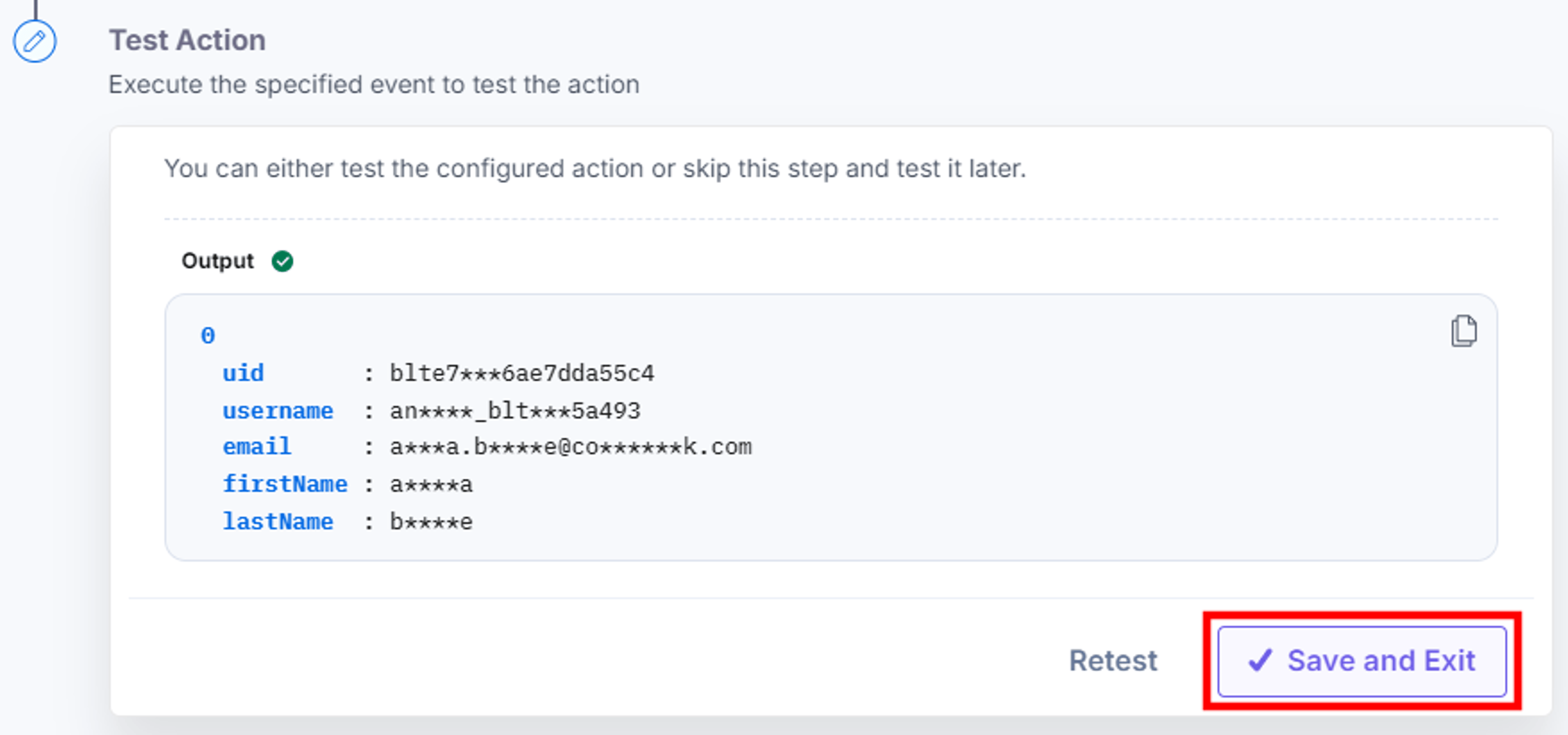Image resolution: width=1568 pixels, height=735 pixels.
Task: Click the pencil edit step icon
Action: coord(35,41)
